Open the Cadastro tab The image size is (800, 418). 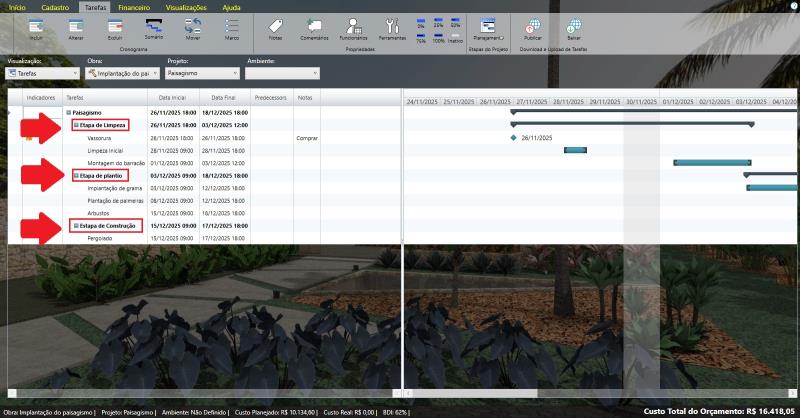56,6
